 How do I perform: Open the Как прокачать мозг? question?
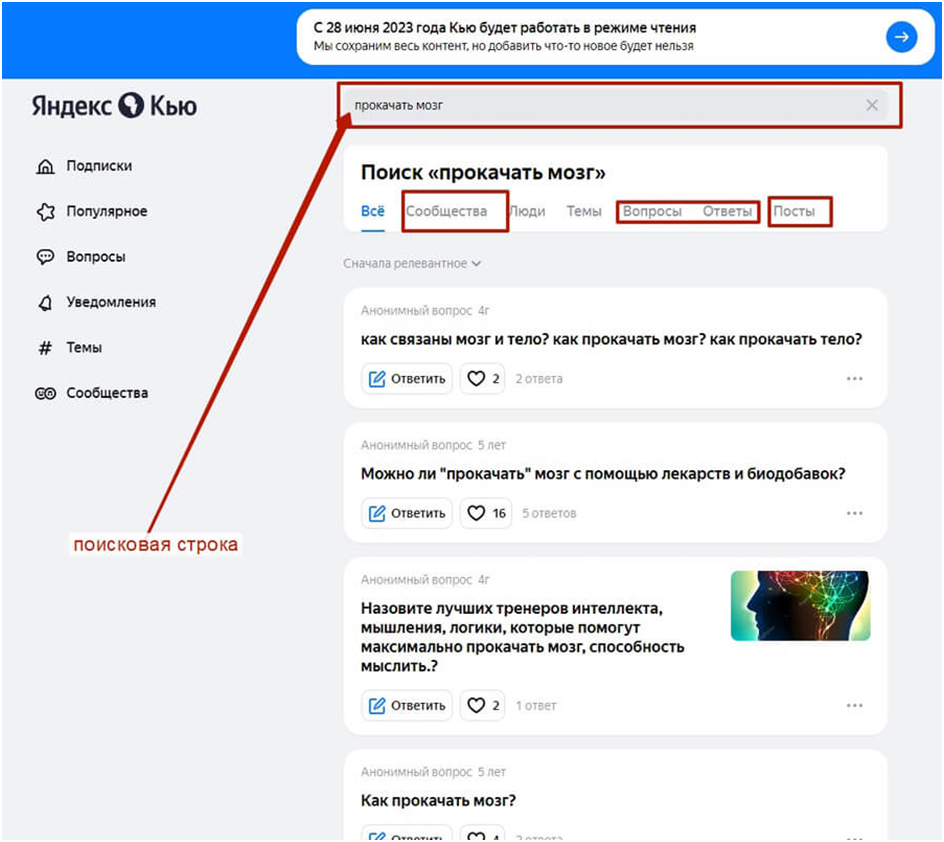[438, 801]
